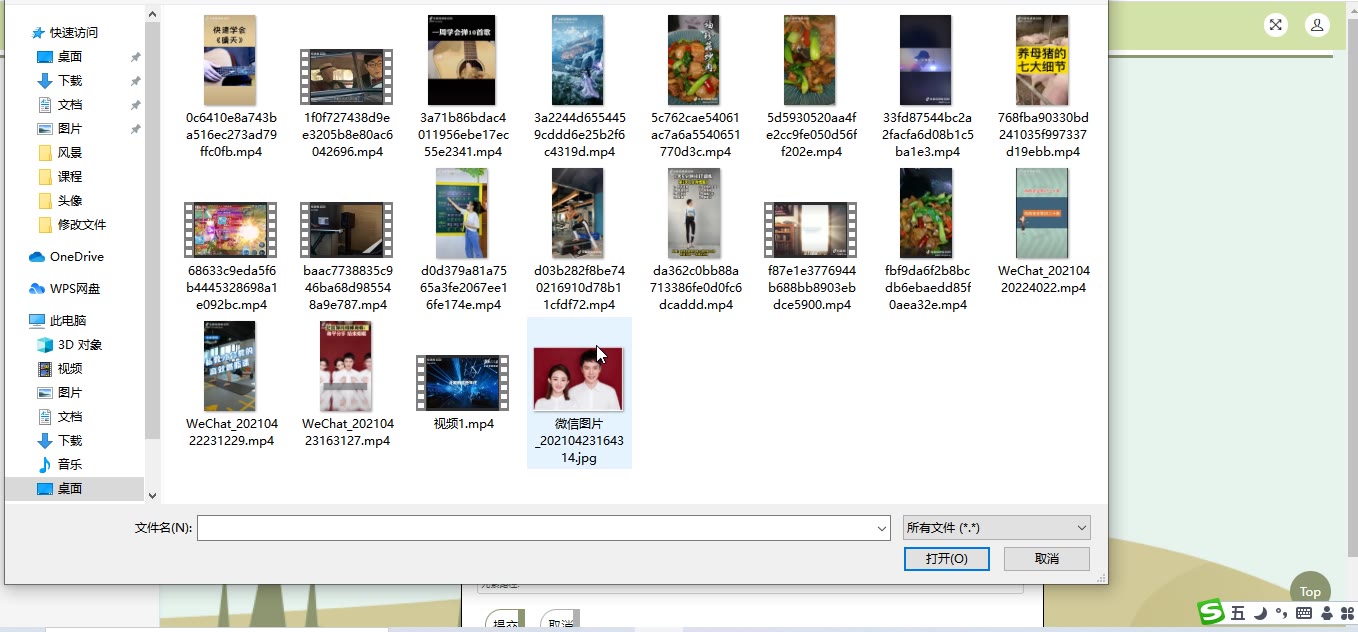The height and width of the screenshot is (632, 1358).
Task: Select file fbf9da6f2b8bcdb6ebaedd85f0aea32e.mp4
Action: [926, 240]
